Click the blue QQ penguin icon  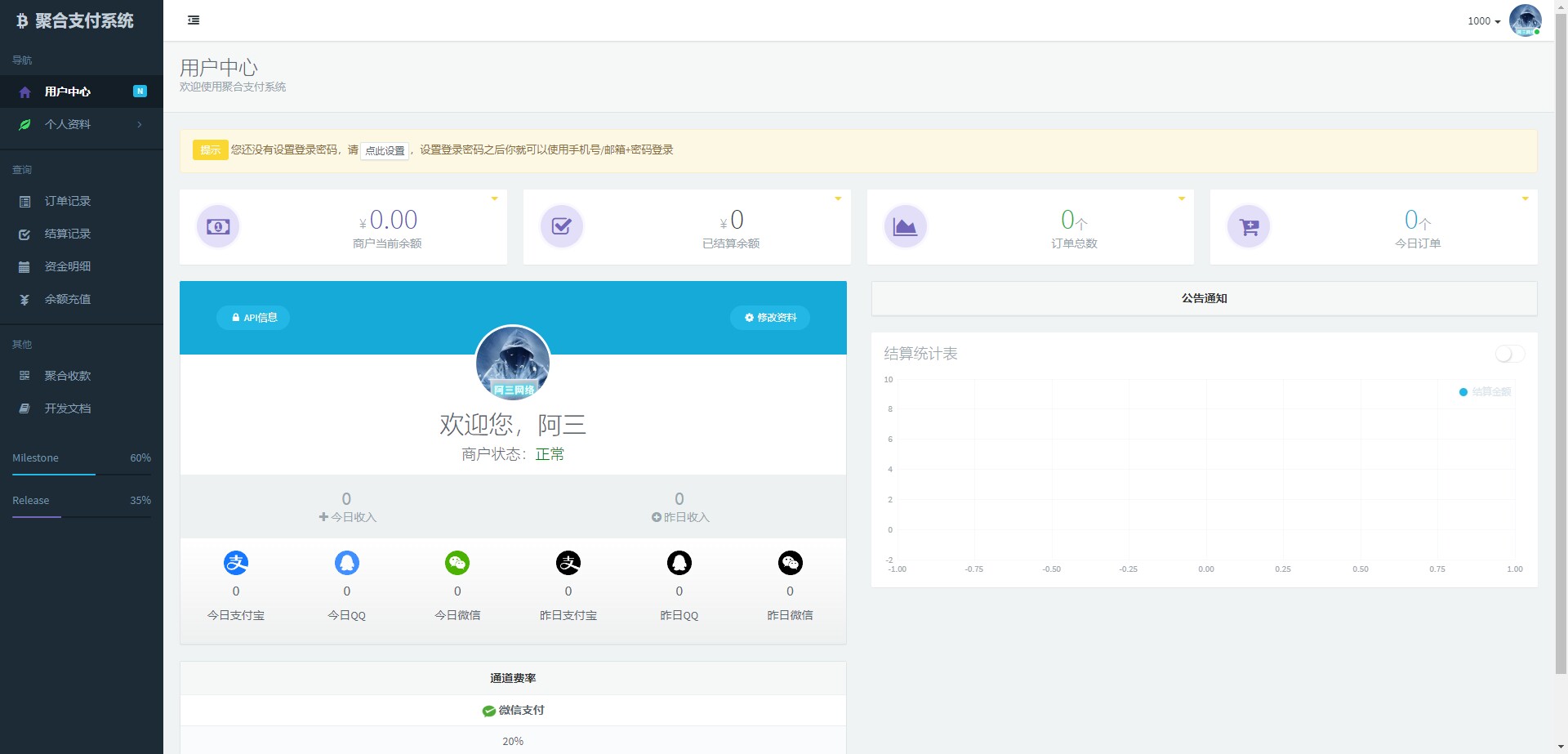pos(347,563)
